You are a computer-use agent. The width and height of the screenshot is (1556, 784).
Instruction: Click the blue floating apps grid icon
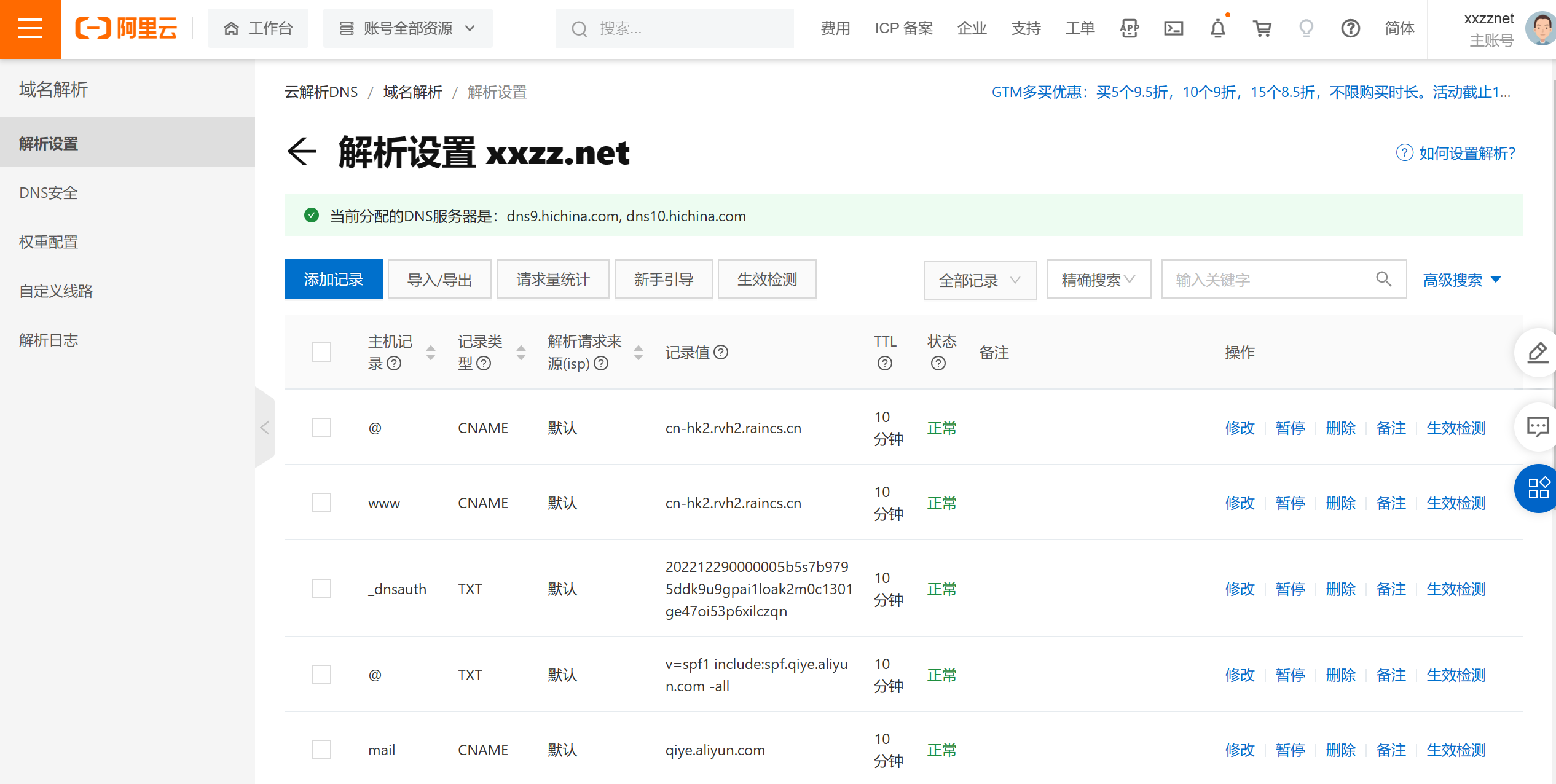coord(1538,488)
